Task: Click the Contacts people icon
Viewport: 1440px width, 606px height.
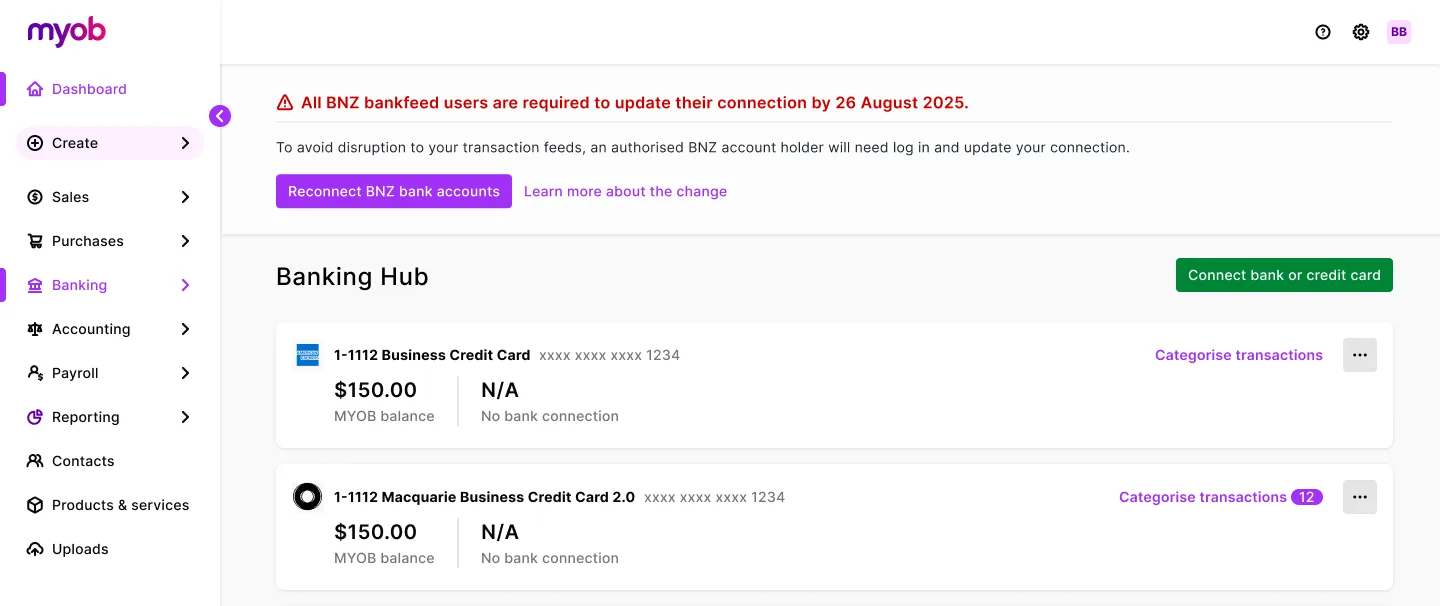Action: [35, 461]
